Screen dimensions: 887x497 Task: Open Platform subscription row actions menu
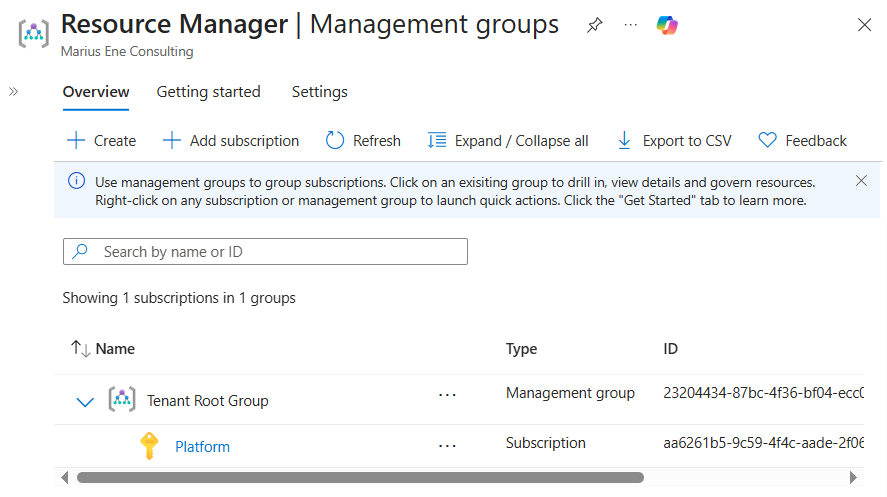447,446
